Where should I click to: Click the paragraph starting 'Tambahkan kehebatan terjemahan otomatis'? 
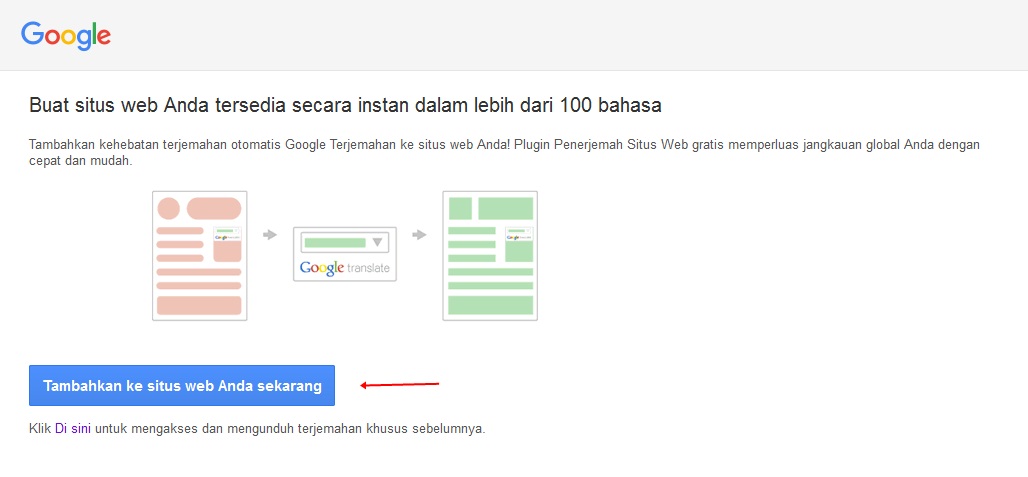[x=504, y=152]
